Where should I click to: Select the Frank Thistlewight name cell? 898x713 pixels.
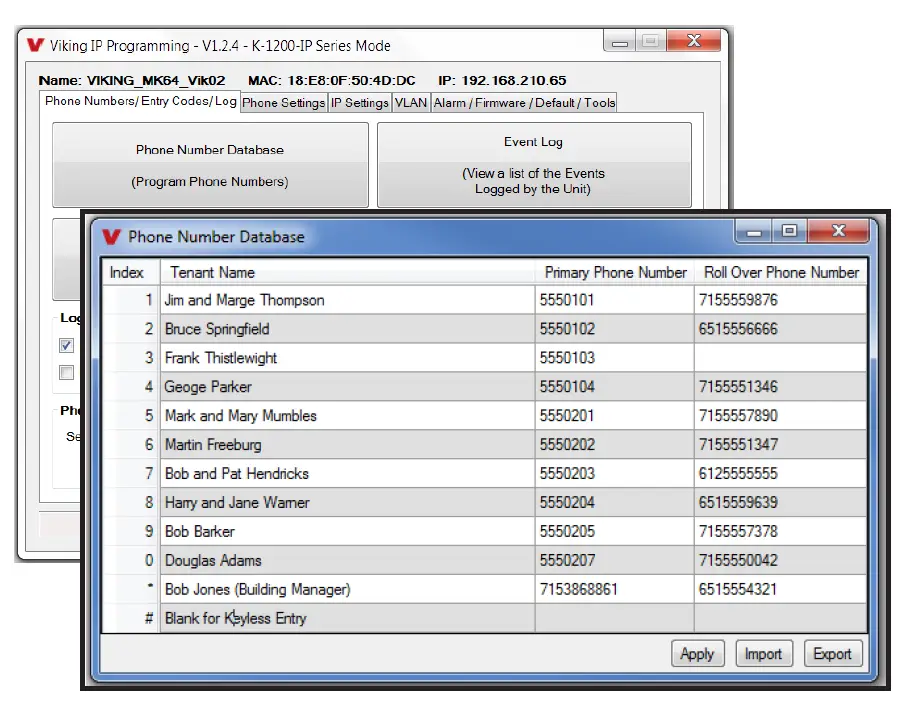[347, 358]
